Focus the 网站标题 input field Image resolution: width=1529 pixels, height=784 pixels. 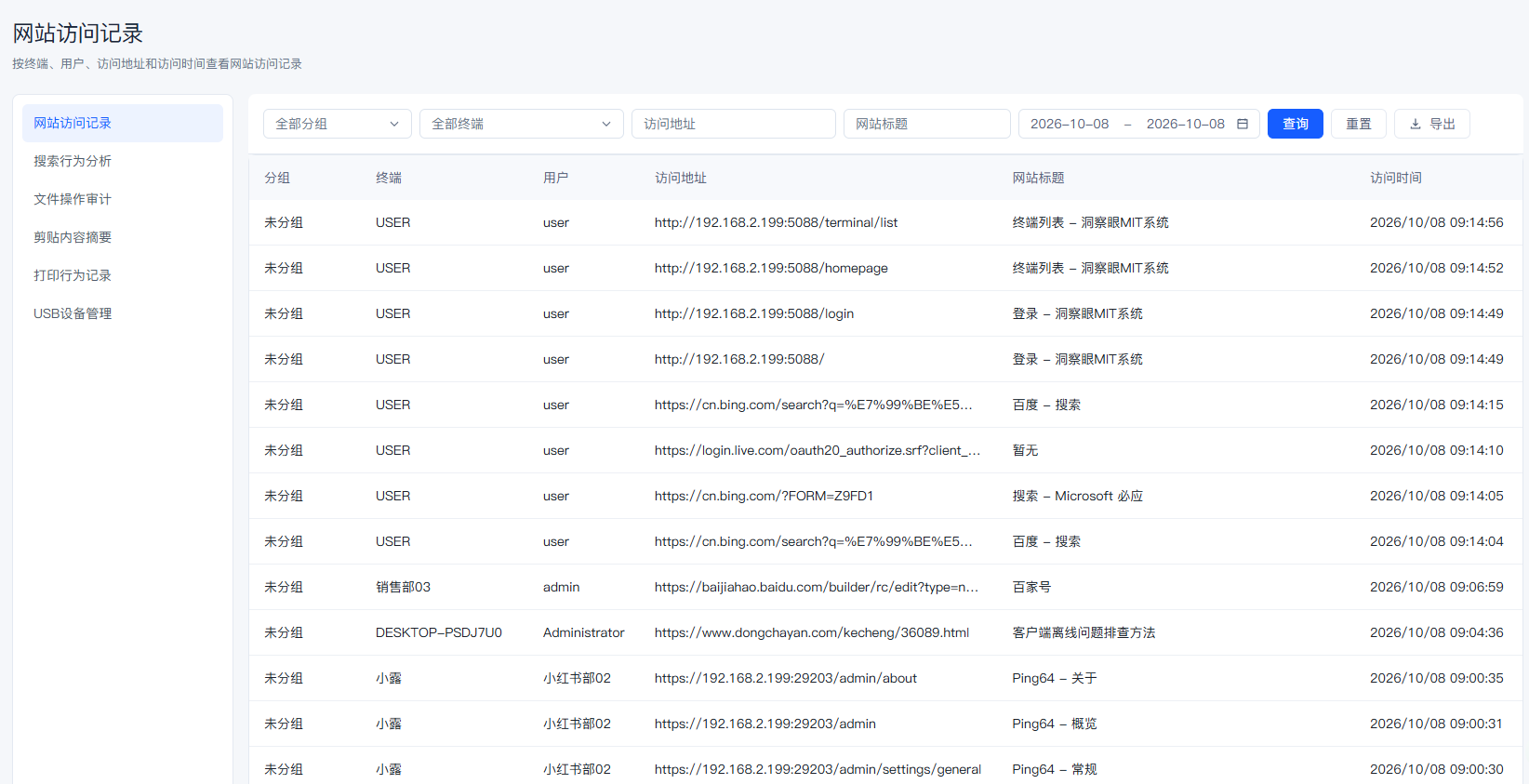pos(927,124)
